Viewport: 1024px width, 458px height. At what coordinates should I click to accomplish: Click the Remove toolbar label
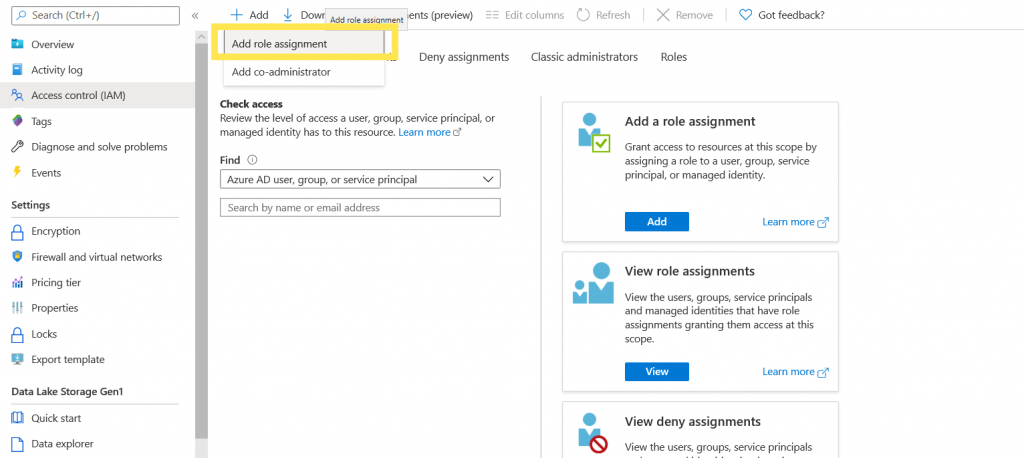tap(694, 14)
